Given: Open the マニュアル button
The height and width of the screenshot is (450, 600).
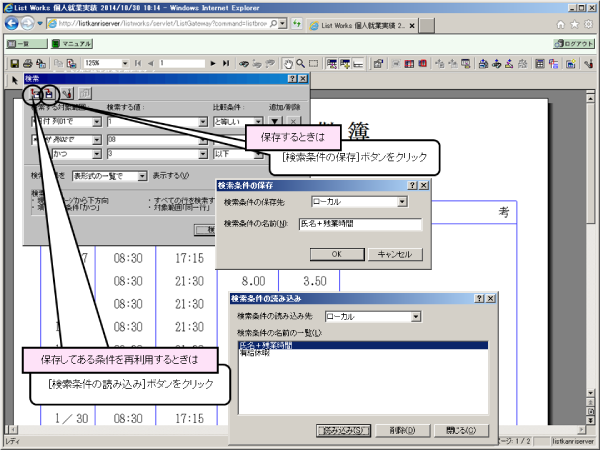Looking at the screenshot, I should tap(72, 44).
